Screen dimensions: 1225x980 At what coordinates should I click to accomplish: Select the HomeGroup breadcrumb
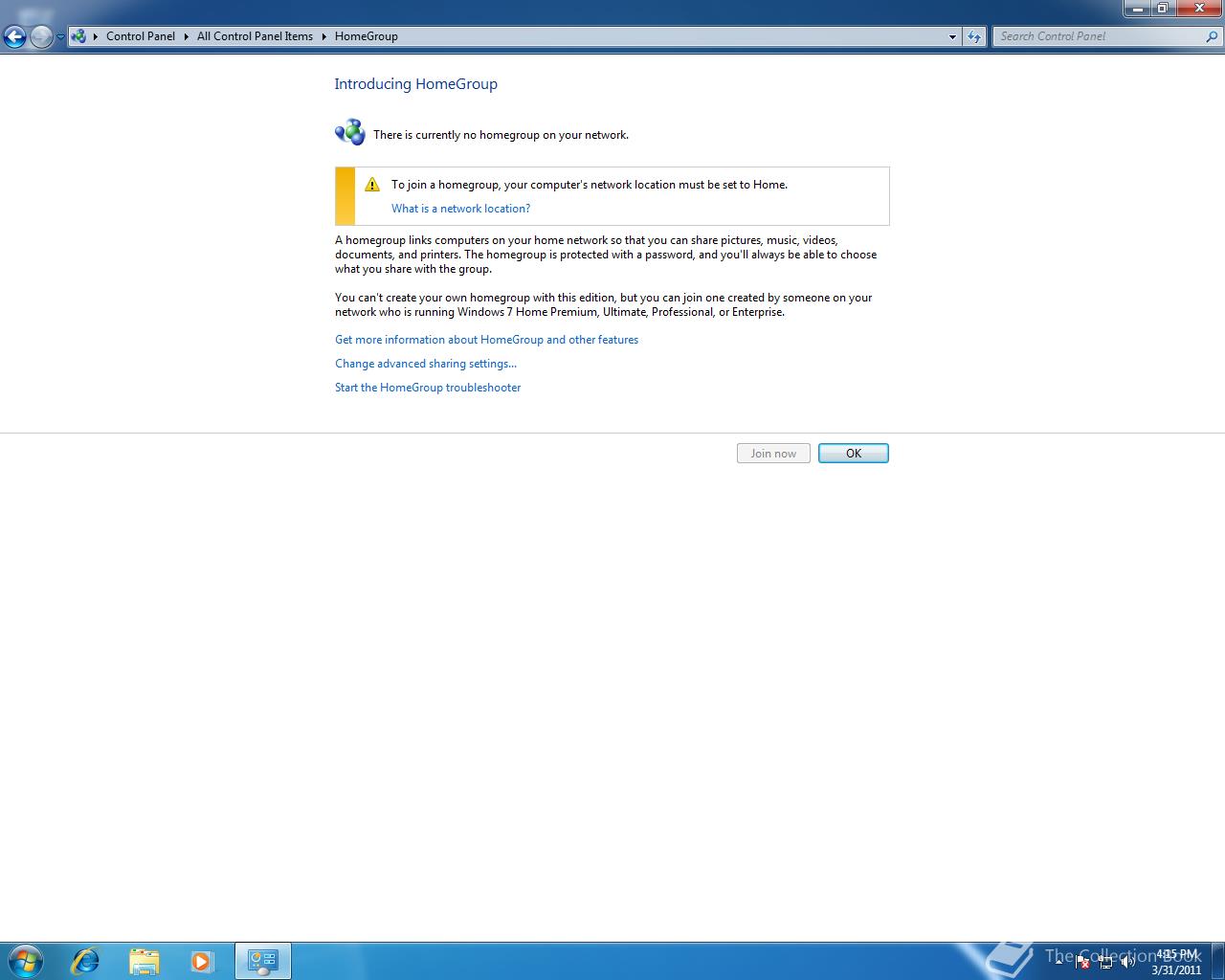click(367, 36)
